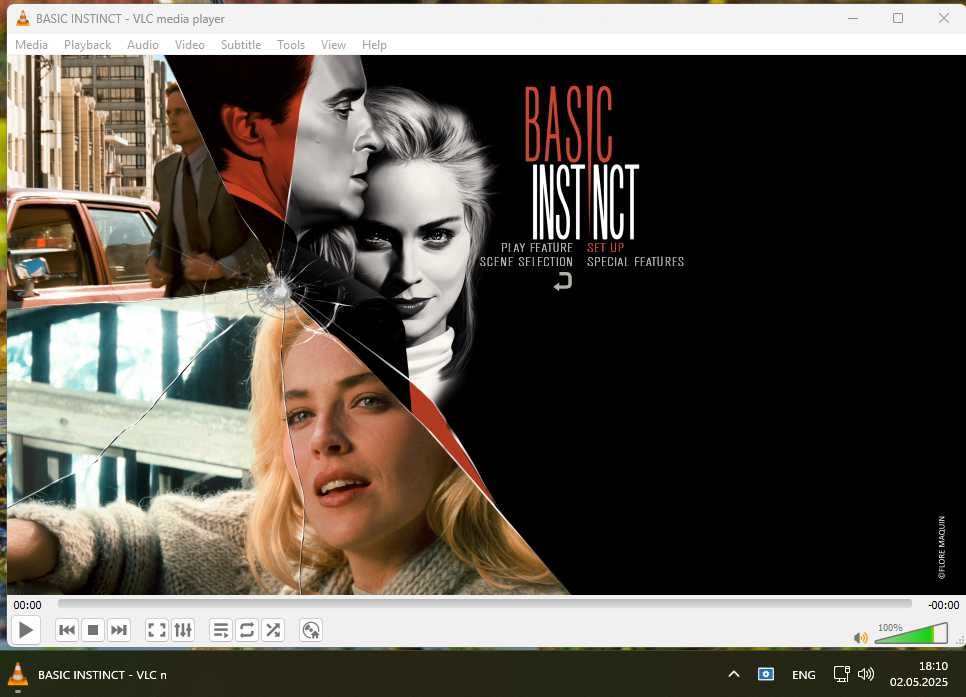Click BASIC INSTINCT VLC taskbar button
The height and width of the screenshot is (697, 966).
(x=89, y=675)
